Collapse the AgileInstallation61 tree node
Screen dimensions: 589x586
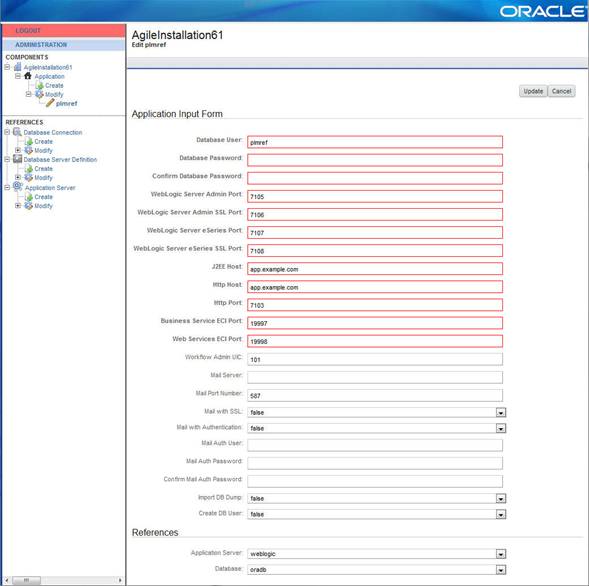7,67
